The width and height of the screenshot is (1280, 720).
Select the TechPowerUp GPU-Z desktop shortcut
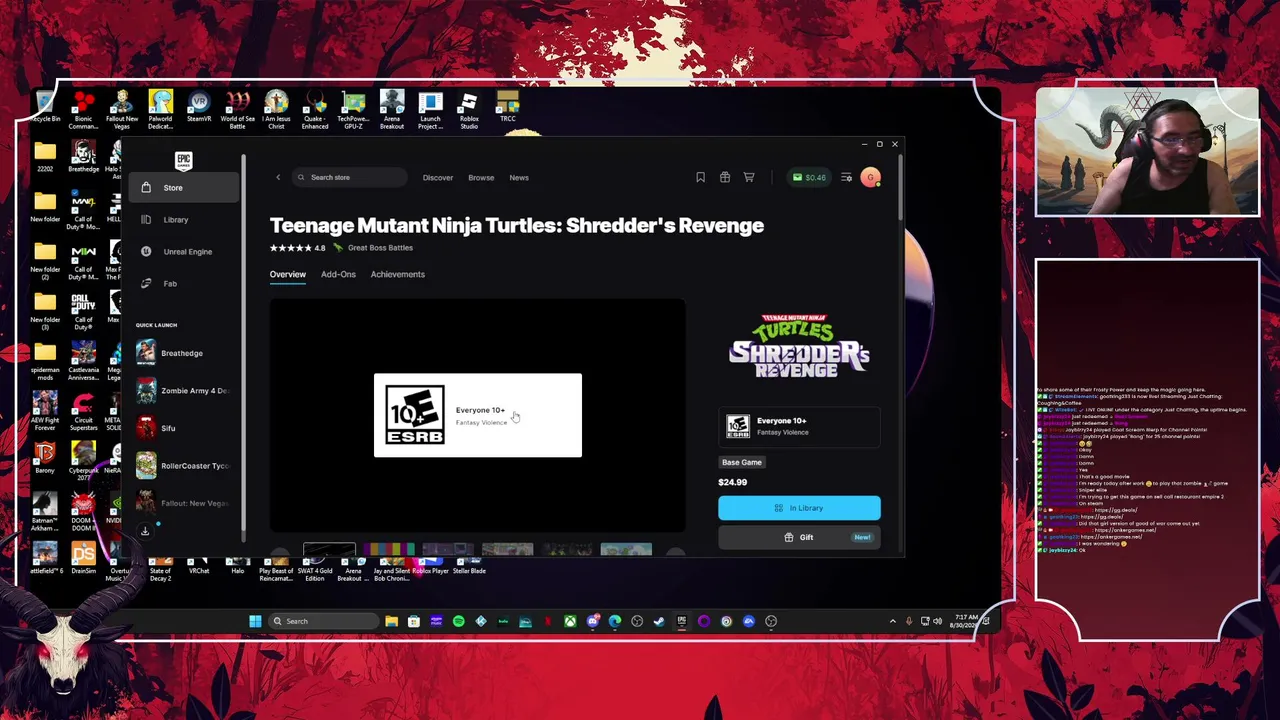(353, 110)
